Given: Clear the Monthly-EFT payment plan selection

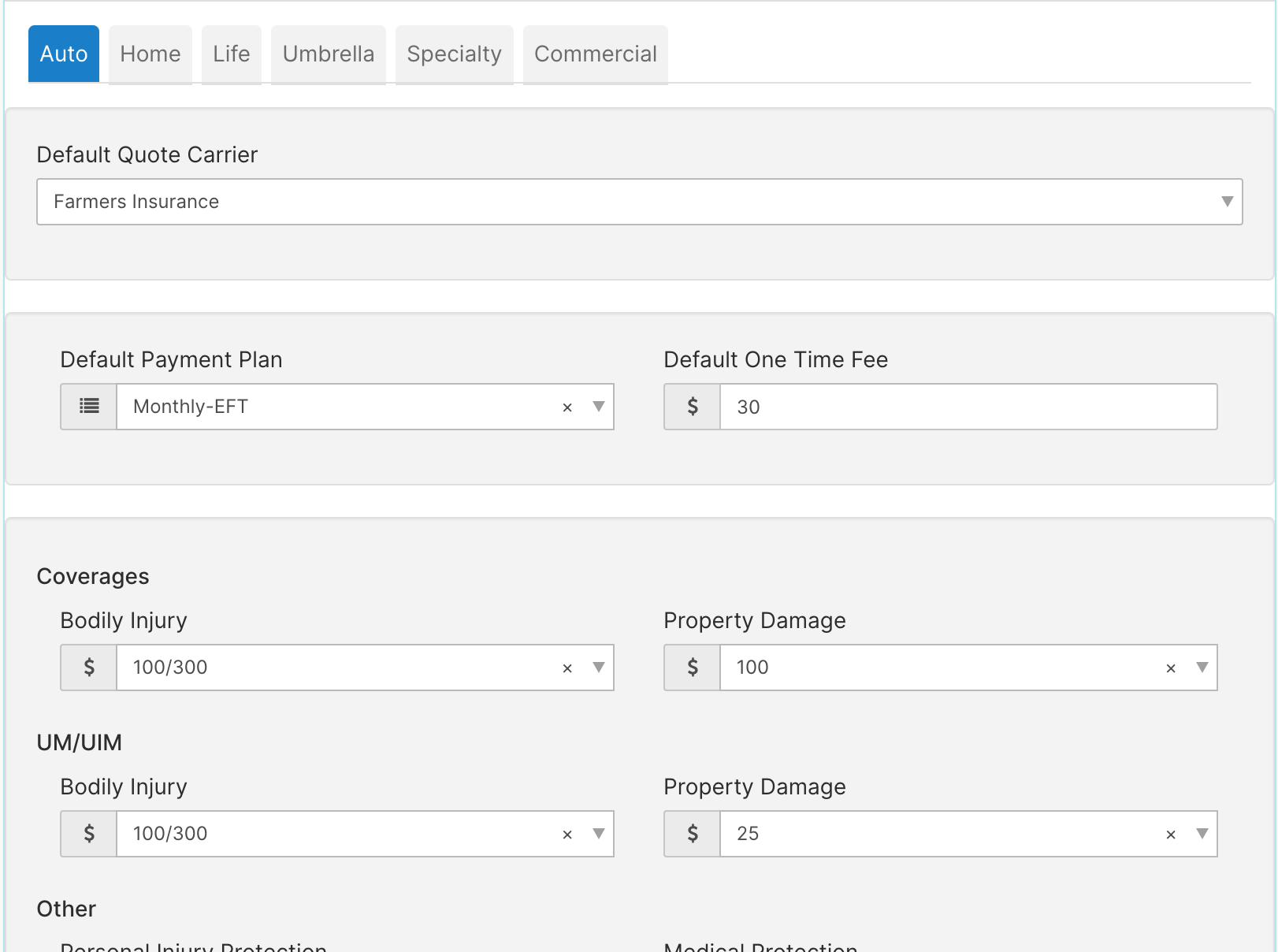Looking at the screenshot, I should pos(567,407).
